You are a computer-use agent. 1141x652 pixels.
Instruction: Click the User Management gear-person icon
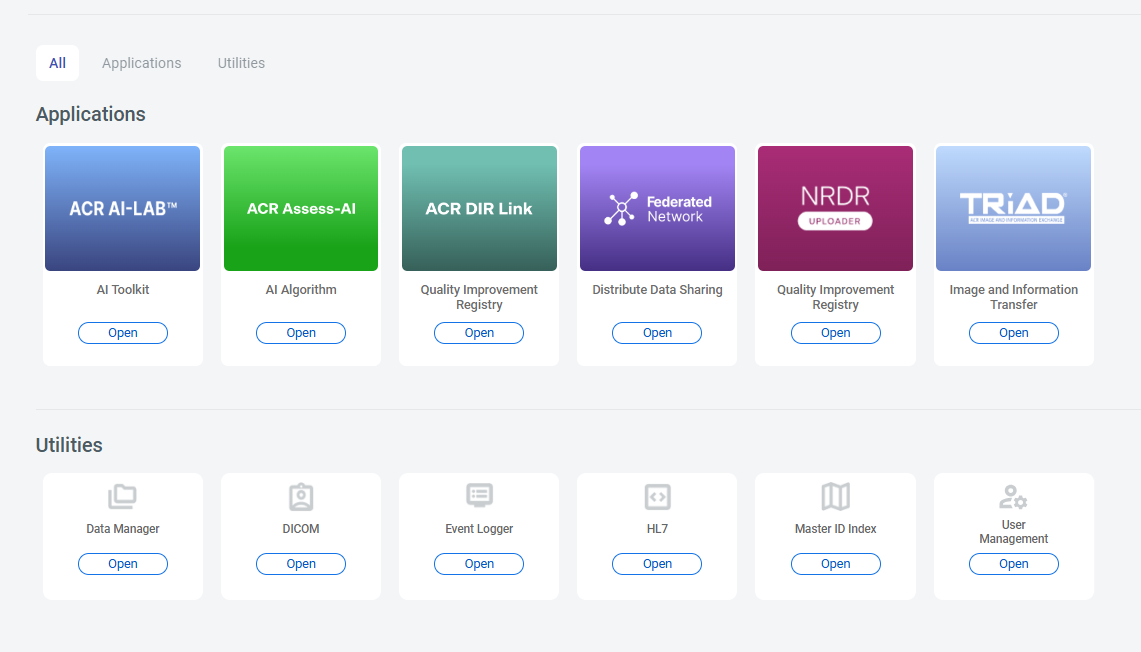tap(1013, 498)
